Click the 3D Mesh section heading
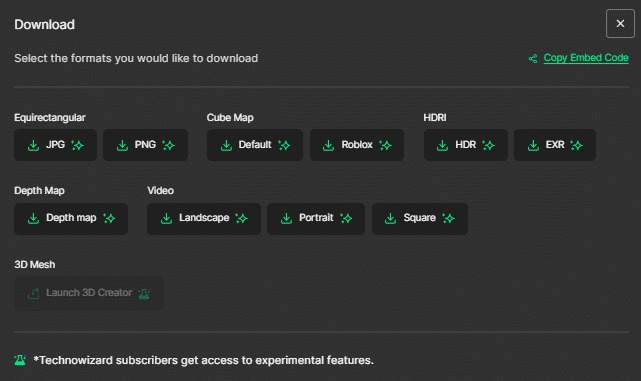Screen dimensions: 641x381 [35, 265]
